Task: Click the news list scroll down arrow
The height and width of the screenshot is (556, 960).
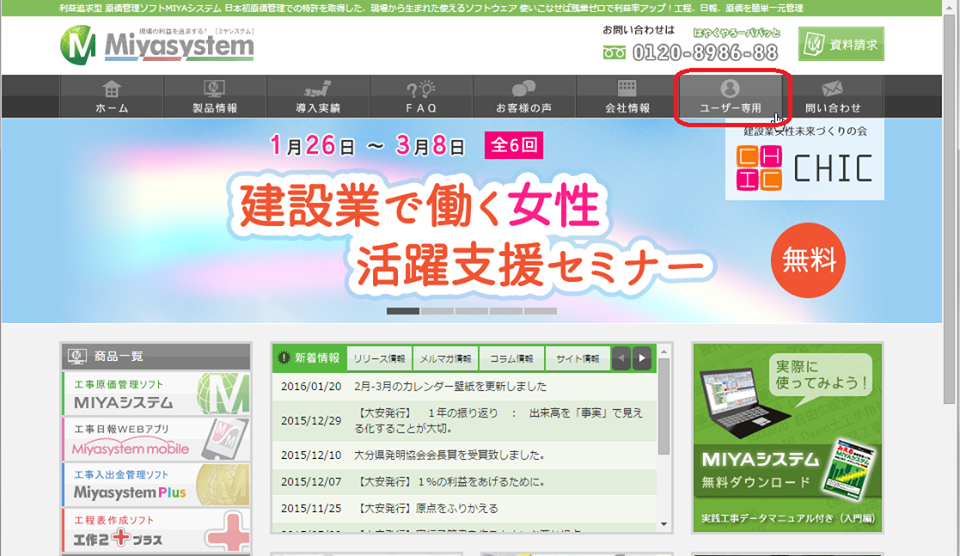Action: point(664,524)
